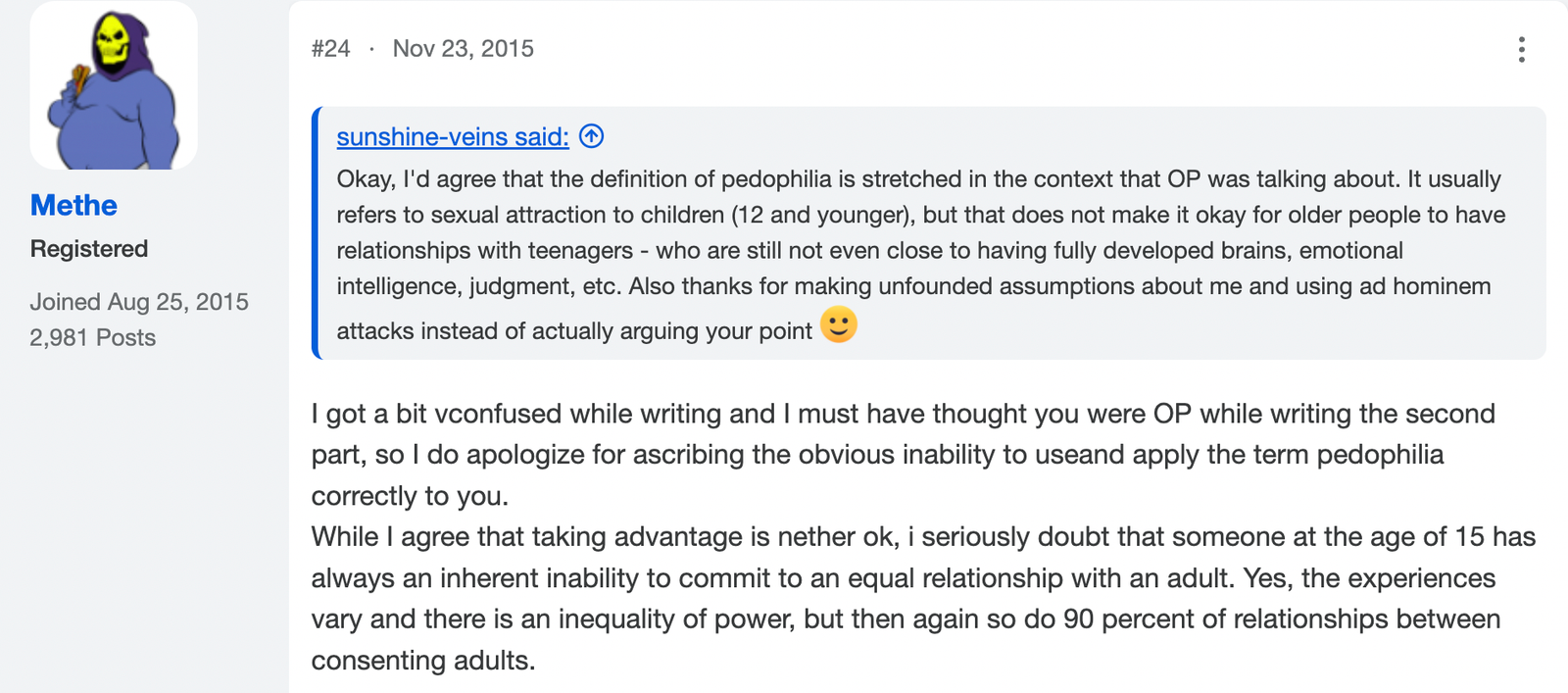The width and height of the screenshot is (1568, 693).
Task: Click the final line "consenting adults."
Action: 423,661
